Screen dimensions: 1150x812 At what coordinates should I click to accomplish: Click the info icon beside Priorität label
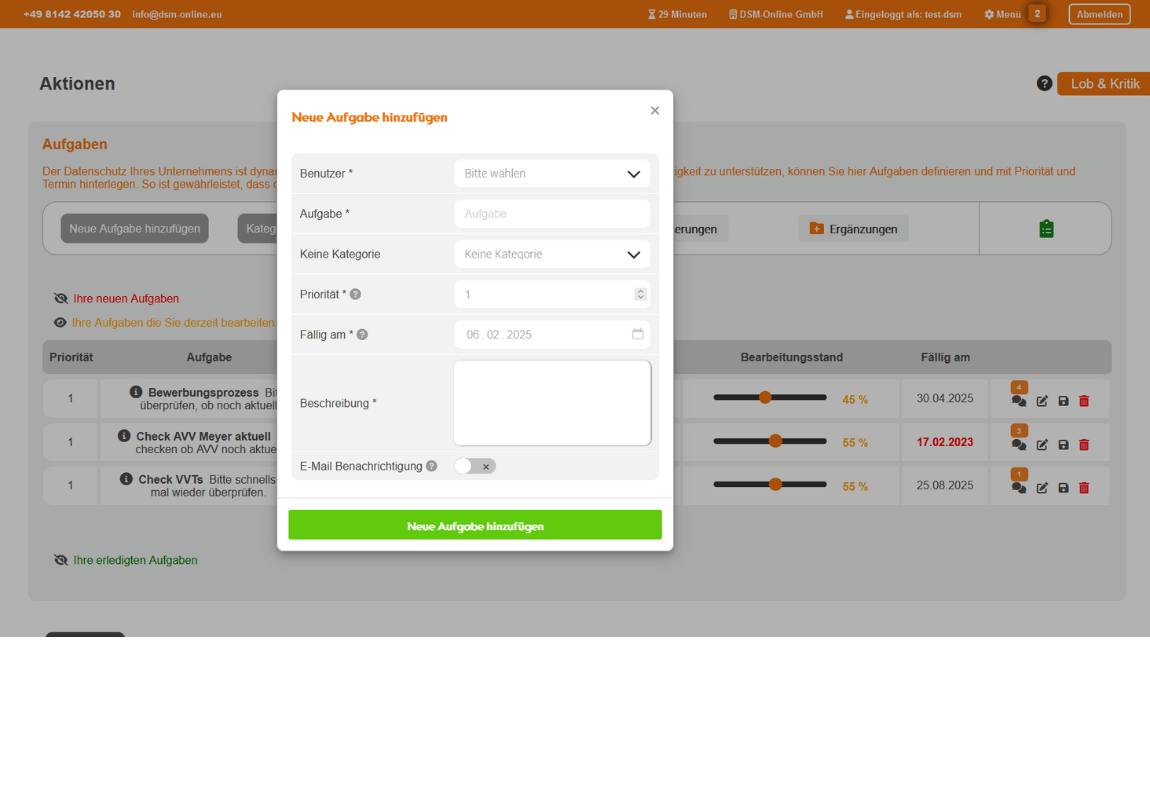click(x=355, y=294)
